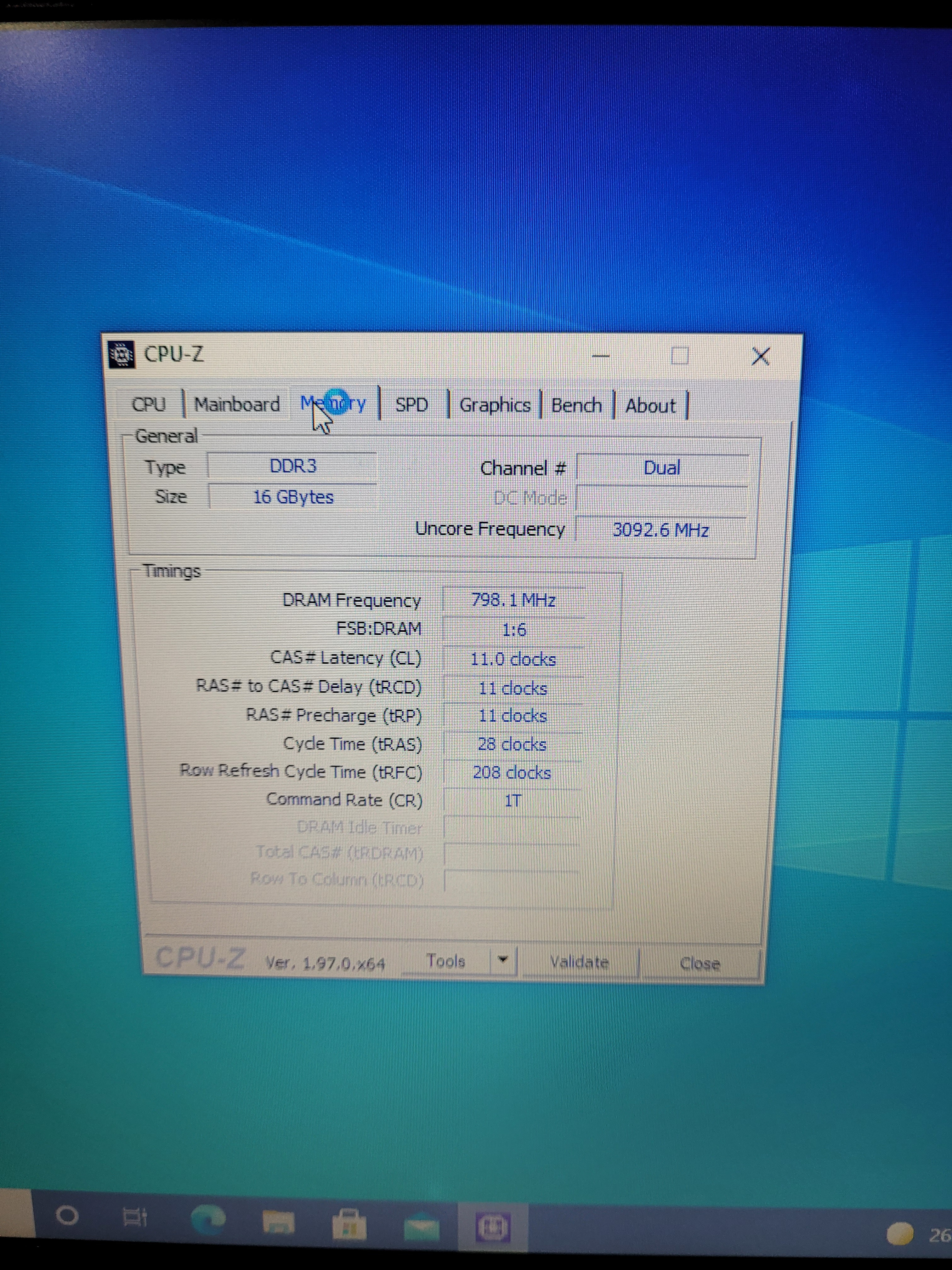This screenshot has height=1270, width=952.
Task: Close CPU-Z with the X button
Action: [761, 357]
